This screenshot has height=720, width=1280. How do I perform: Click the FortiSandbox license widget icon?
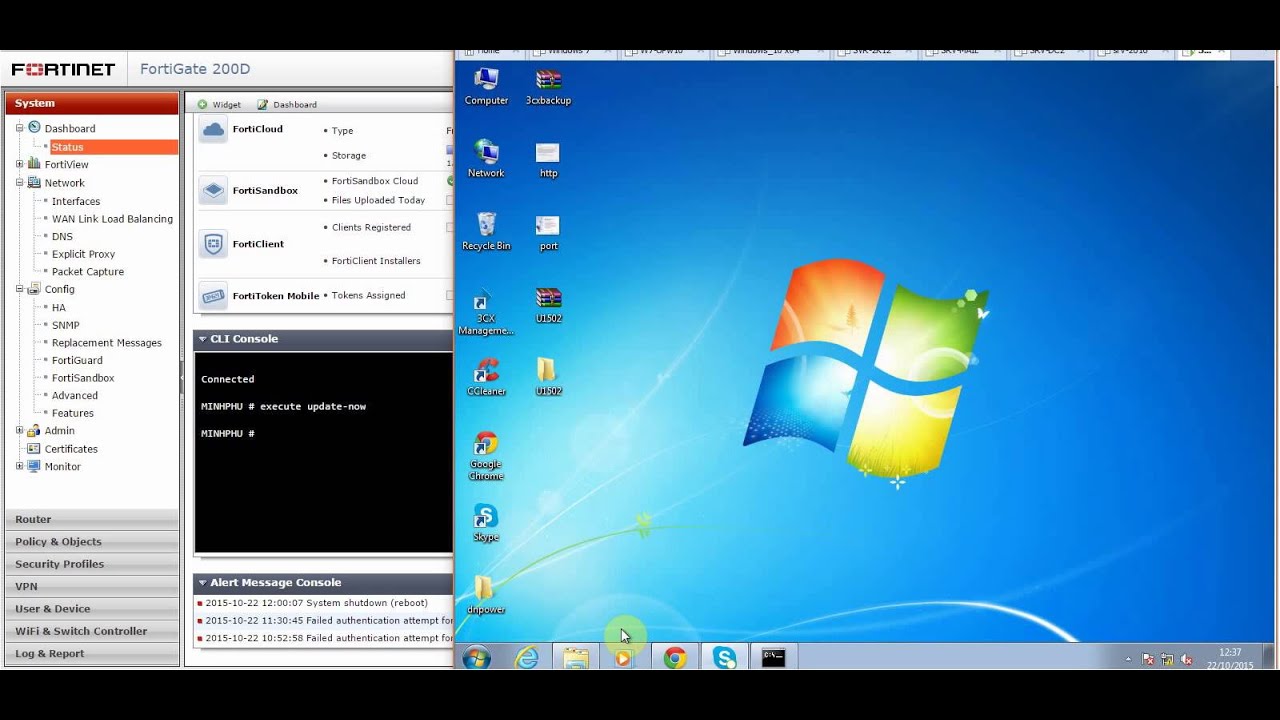[x=213, y=190]
